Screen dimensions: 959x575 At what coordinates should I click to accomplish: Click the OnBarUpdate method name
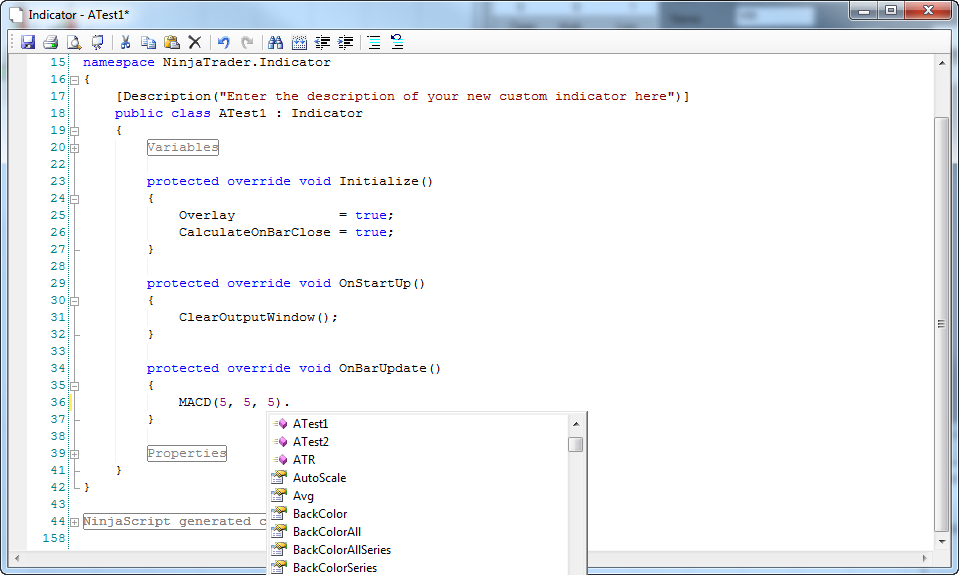383,368
